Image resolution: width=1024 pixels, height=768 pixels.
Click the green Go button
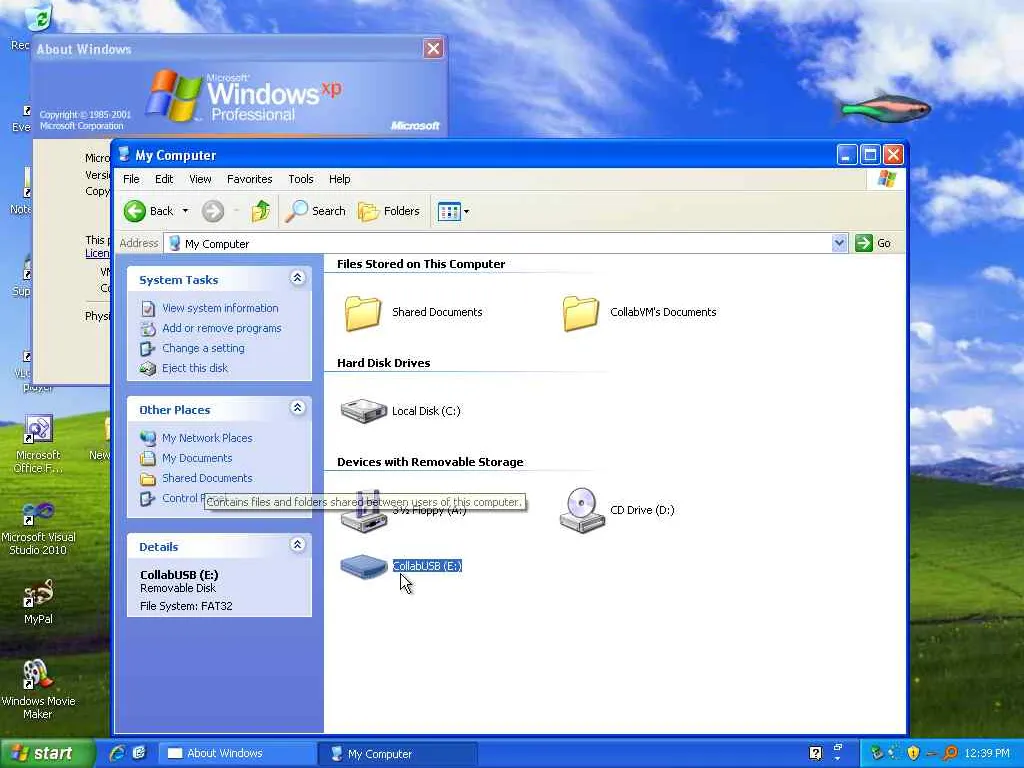[873, 243]
